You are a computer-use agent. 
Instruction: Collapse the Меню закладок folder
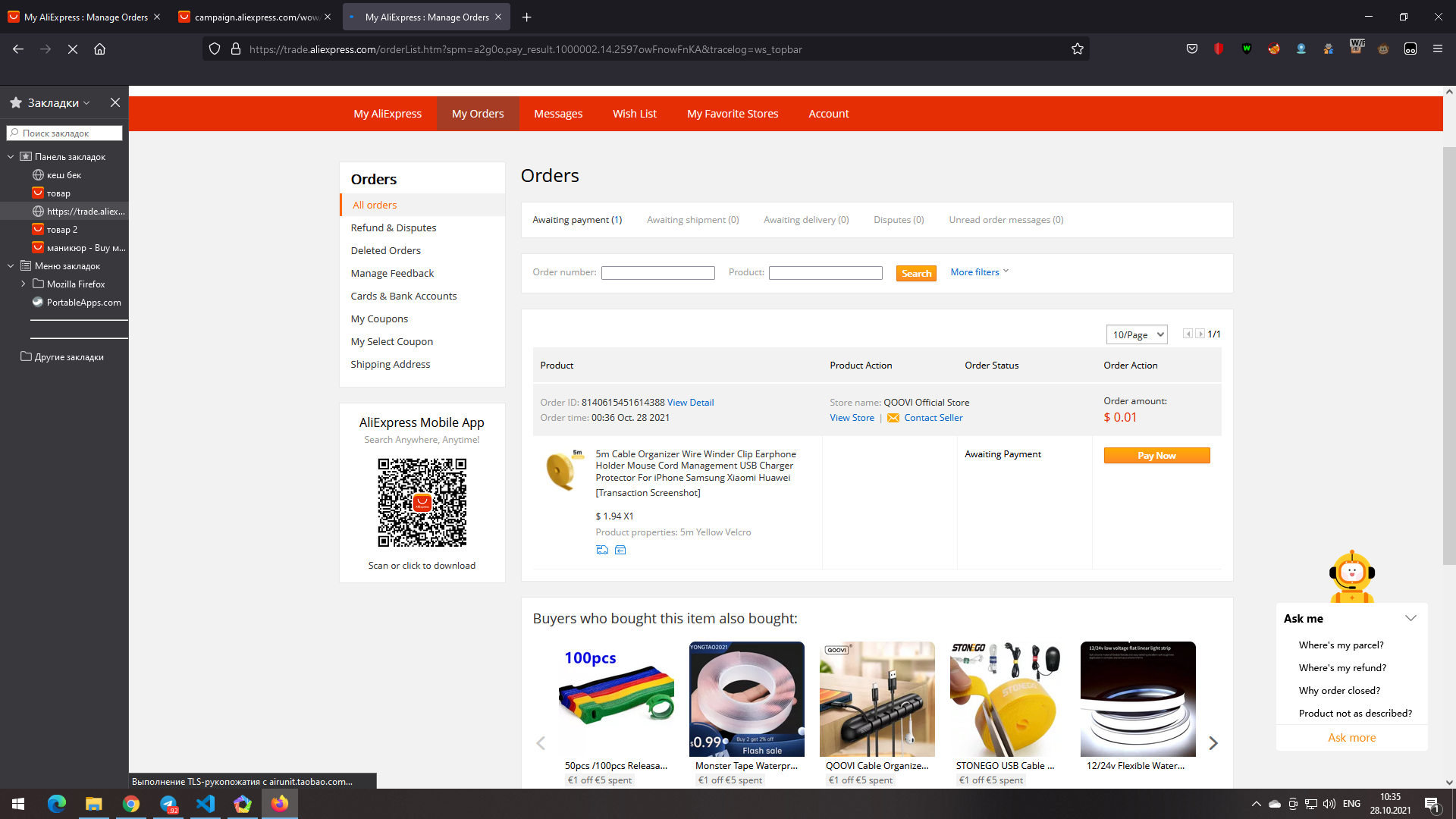(x=11, y=266)
